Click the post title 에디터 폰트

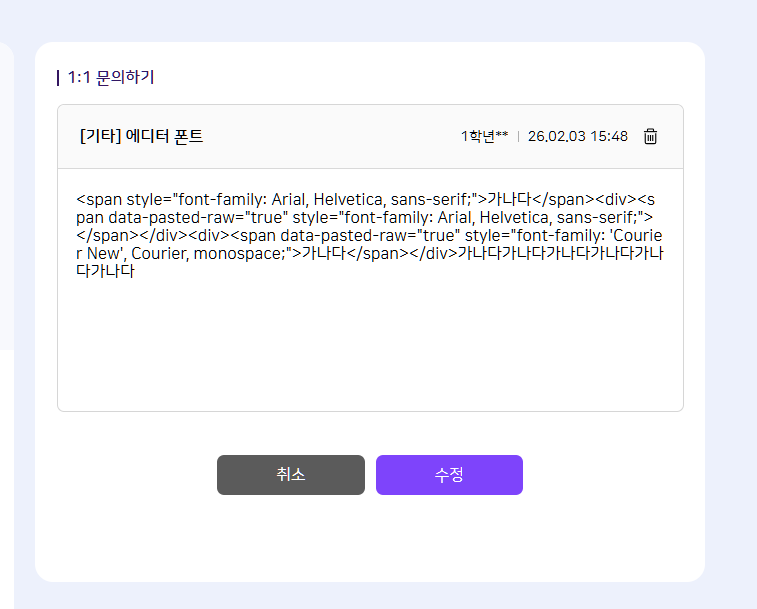click(165, 137)
